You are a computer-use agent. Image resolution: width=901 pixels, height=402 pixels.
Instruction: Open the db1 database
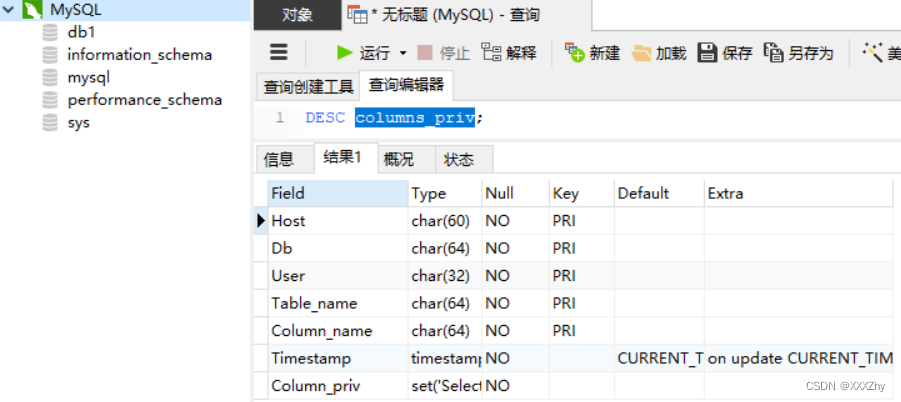[x=81, y=32]
